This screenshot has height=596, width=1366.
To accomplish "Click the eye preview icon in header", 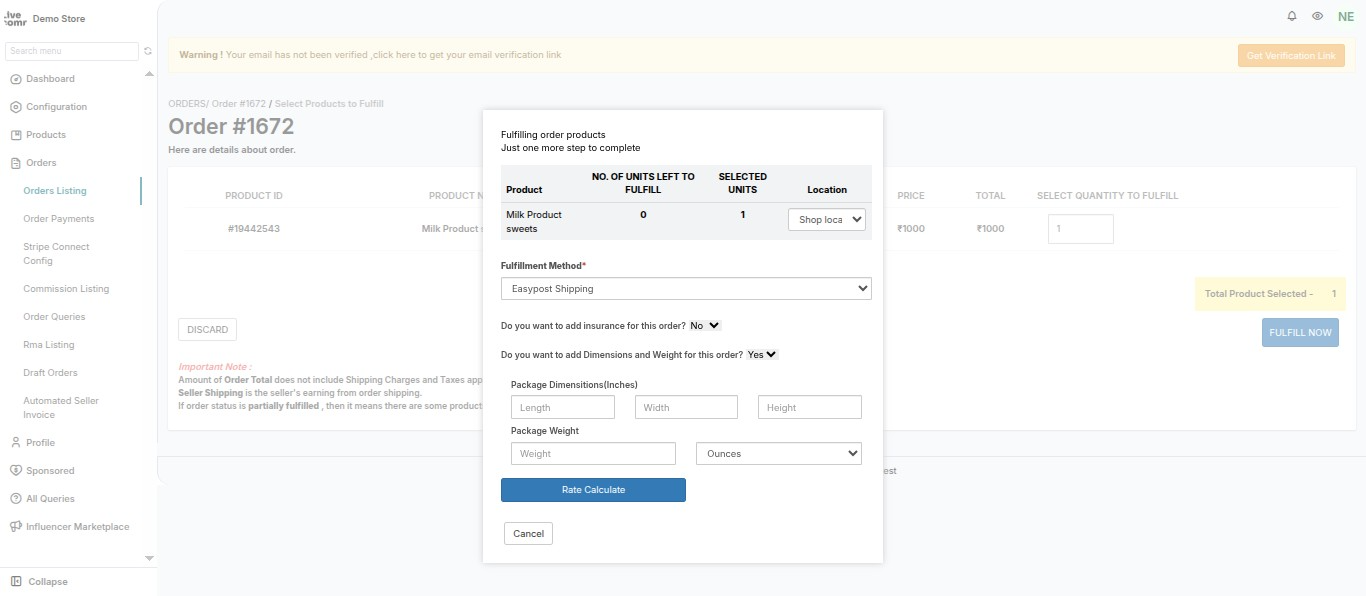I will point(1318,16).
